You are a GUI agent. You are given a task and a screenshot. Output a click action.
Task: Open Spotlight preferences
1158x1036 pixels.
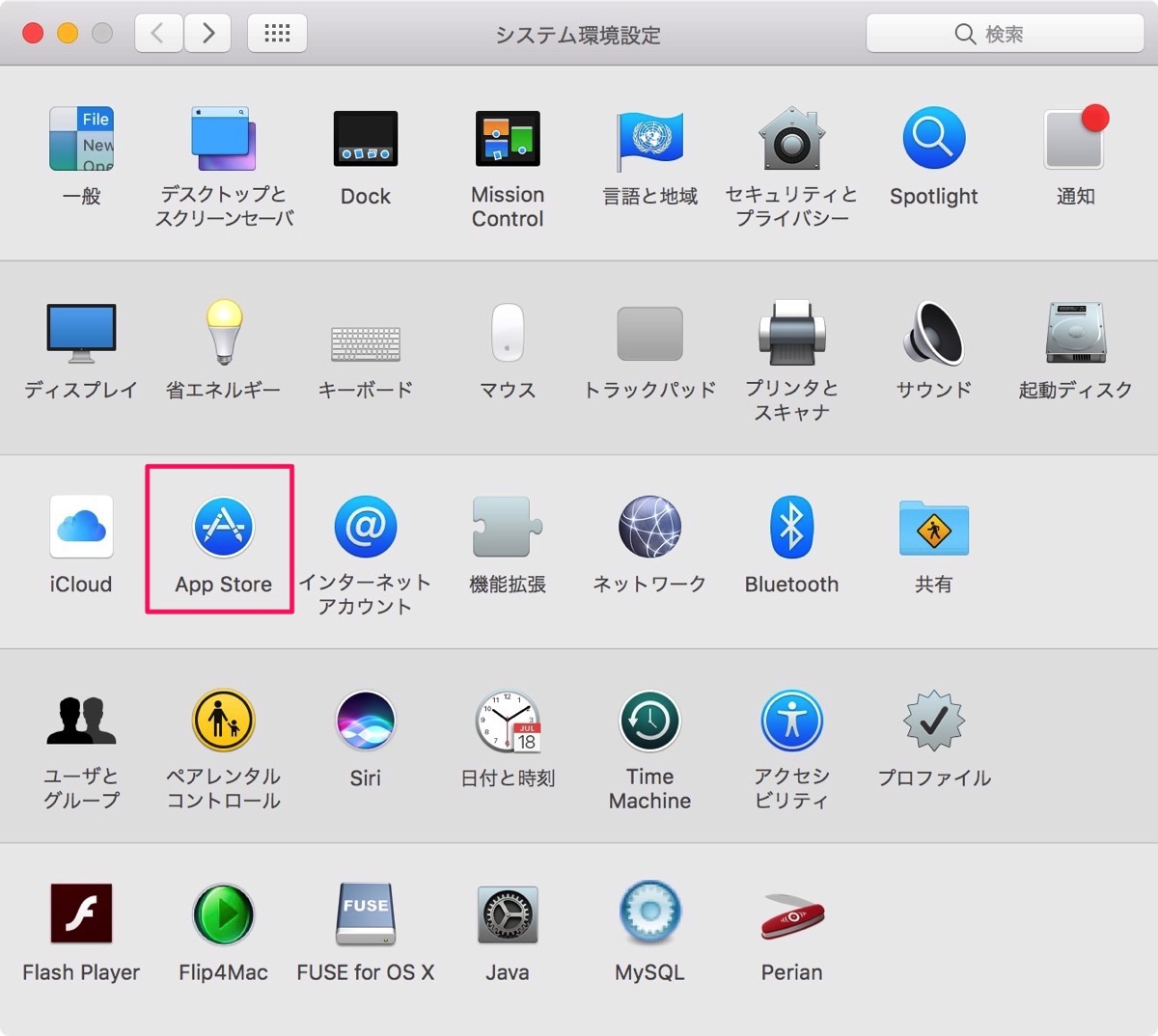[933, 139]
